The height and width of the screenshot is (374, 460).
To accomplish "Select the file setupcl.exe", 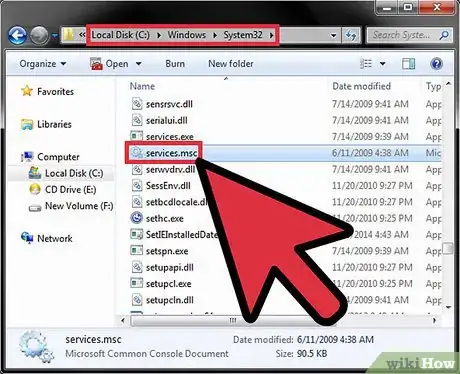I will point(169,284).
